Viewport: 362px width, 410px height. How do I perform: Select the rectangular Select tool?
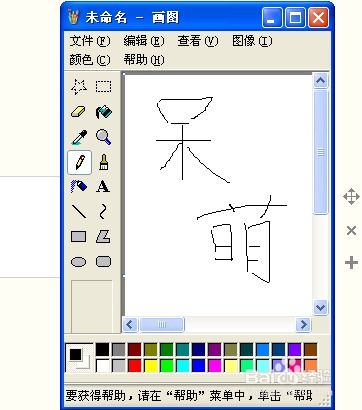[x=103, y=87]
